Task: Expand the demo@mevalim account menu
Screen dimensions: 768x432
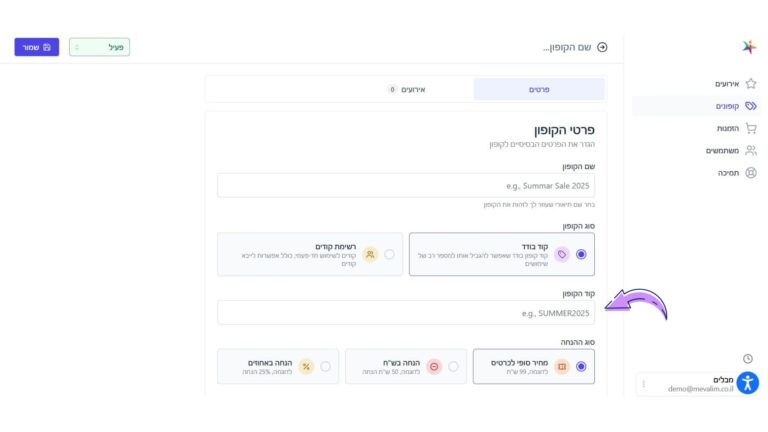Action: coord(644,384)
